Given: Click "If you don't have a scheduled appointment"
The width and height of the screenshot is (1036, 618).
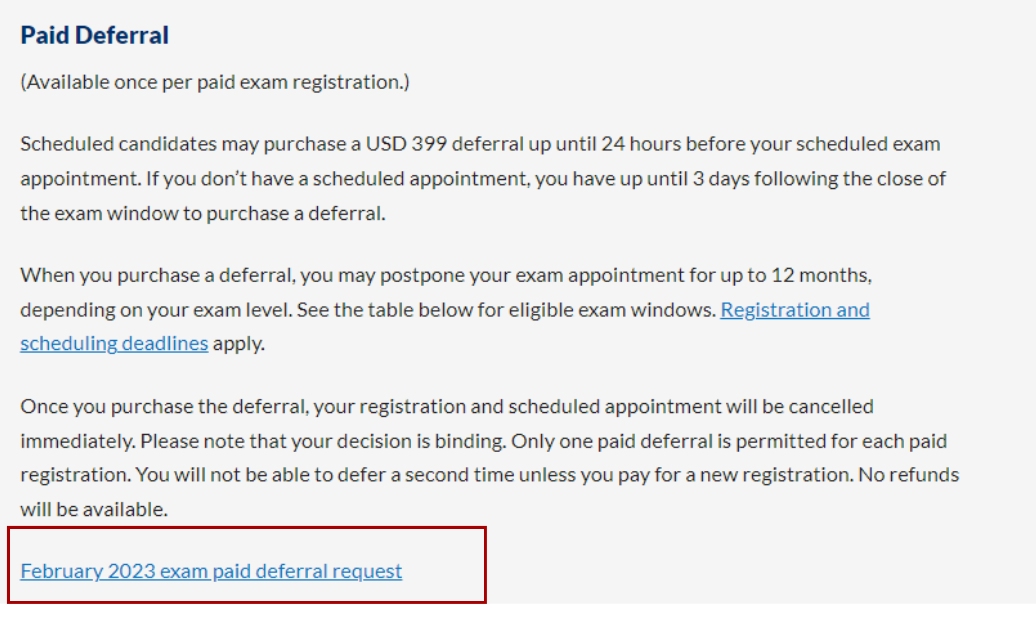Looking at the screenshot, I should coord(338,178).
